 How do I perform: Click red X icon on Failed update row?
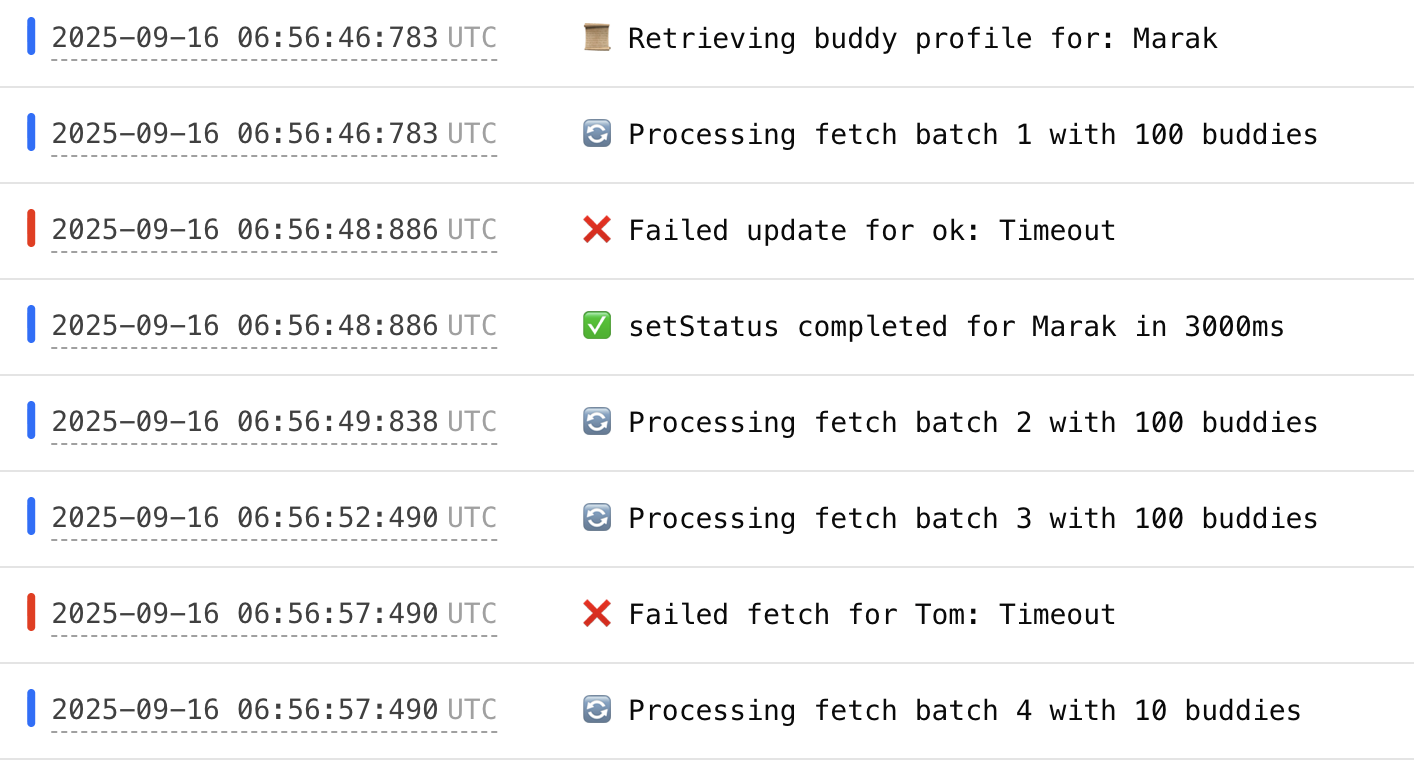[596, 230]
